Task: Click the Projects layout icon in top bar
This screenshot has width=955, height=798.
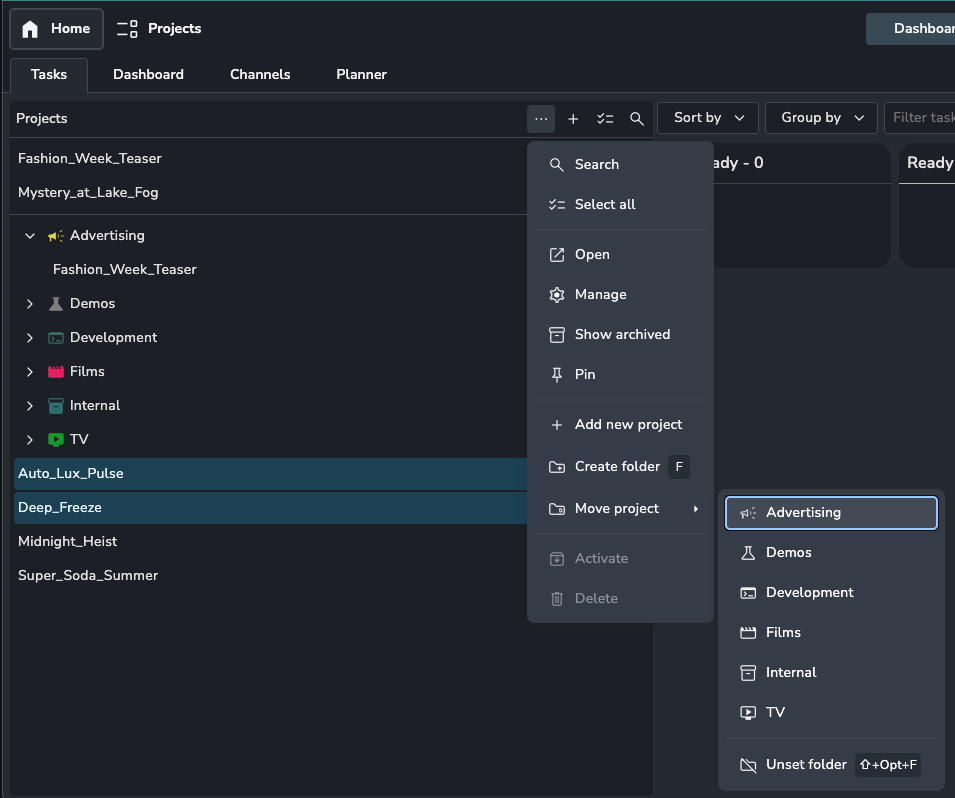Action: (x=127, y=29)
